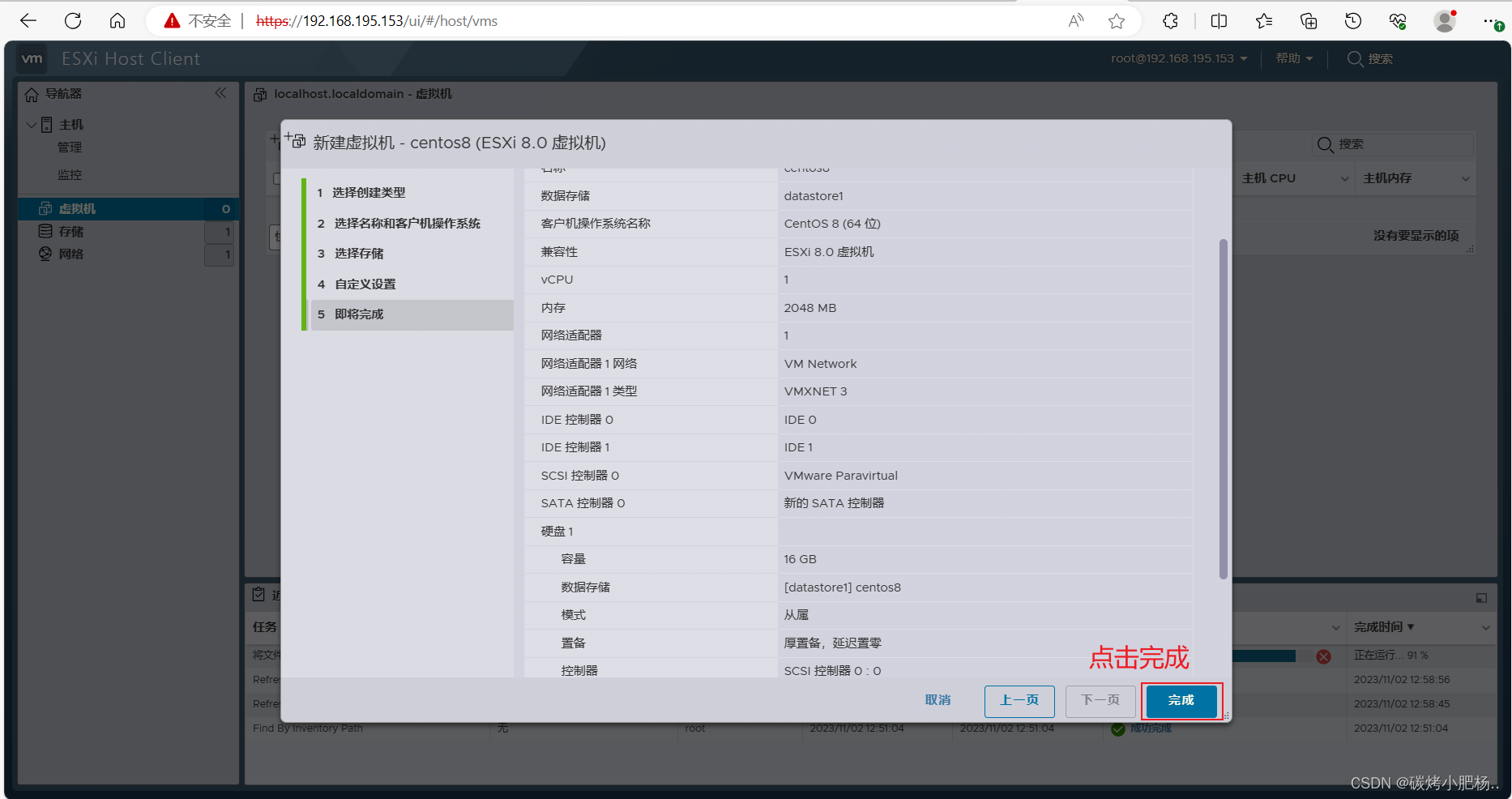The image size is (1512, 799).
Task: Click 成功完成 status text
Action: click(1151, 728)
